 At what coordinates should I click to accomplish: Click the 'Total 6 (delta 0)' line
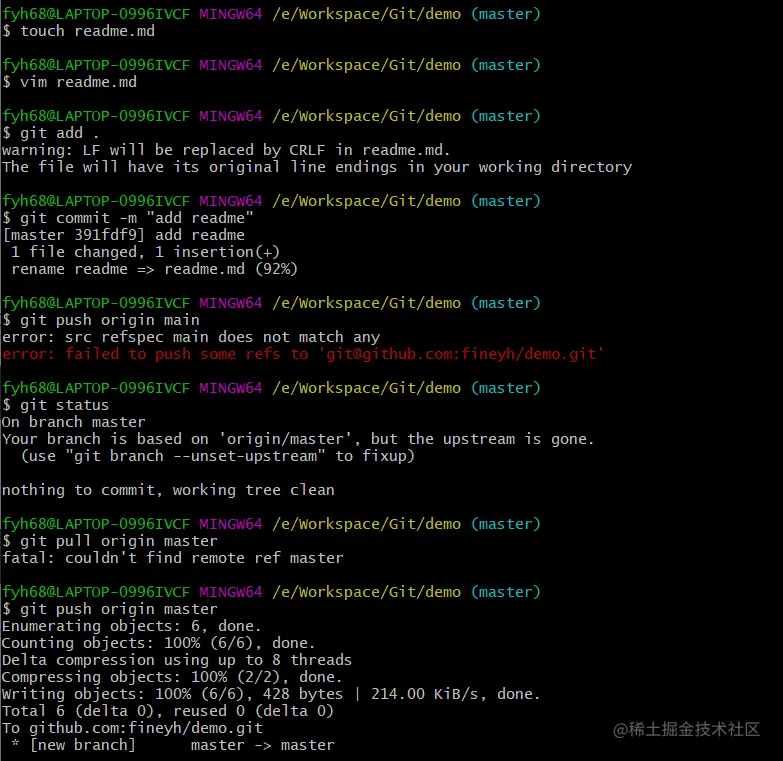[x=168, y=711]
